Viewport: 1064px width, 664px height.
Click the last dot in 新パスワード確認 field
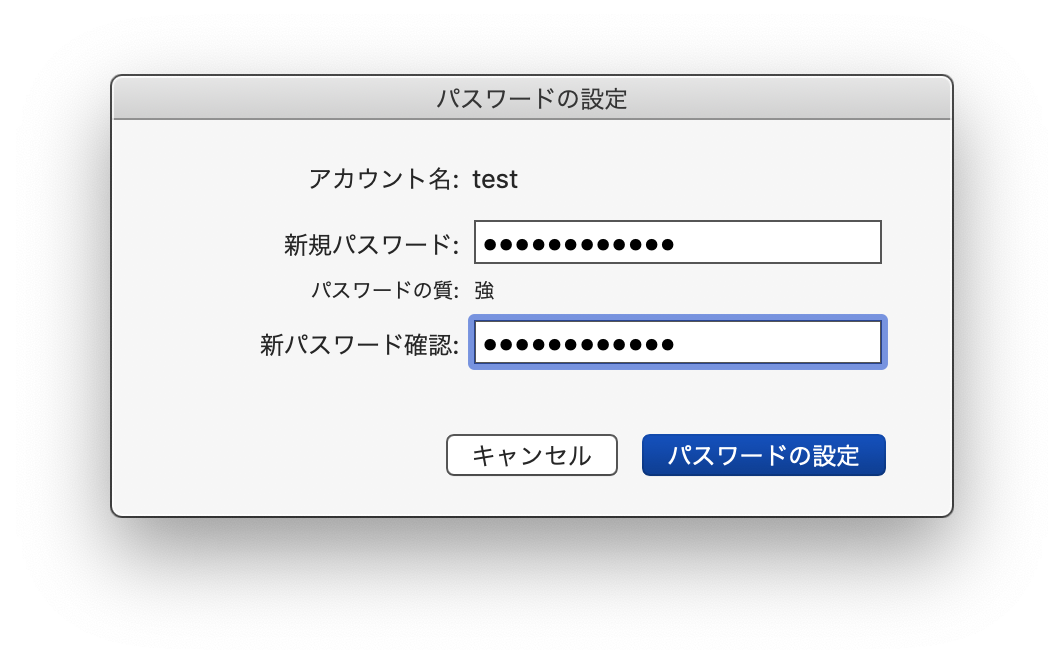[667, 344]
